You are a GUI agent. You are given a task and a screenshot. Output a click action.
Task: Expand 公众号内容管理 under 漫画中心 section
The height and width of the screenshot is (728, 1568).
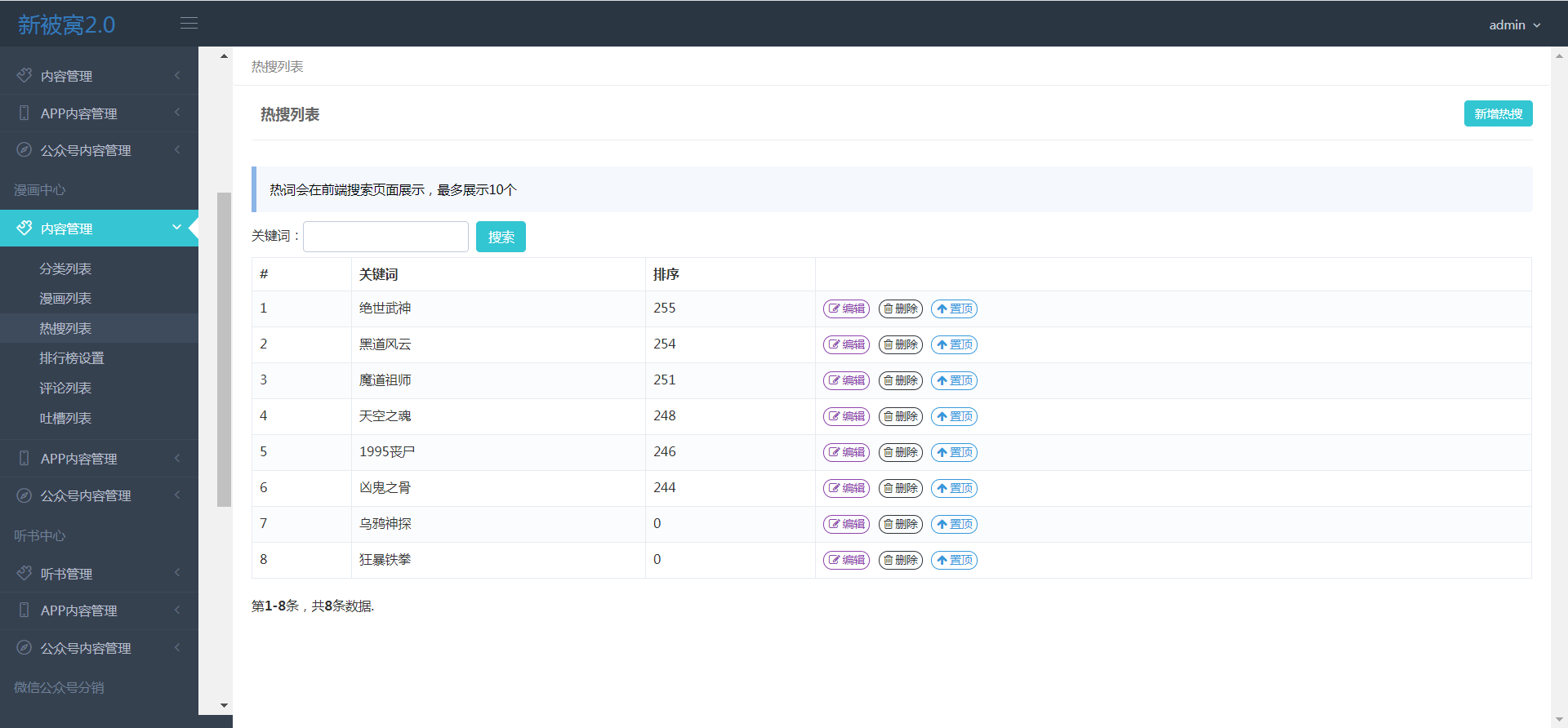99,495
